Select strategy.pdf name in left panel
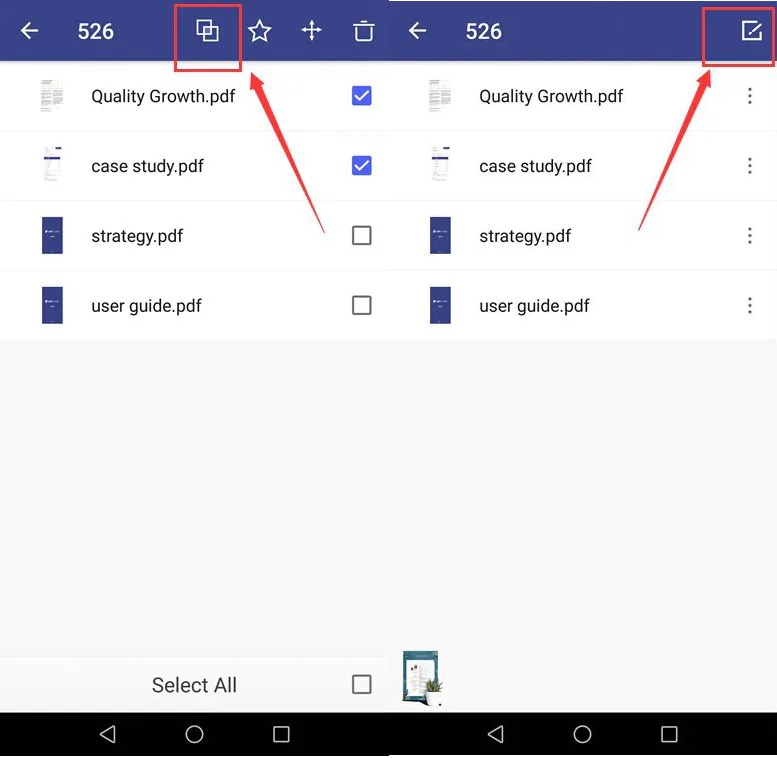The height and width of the screenshot is (758, 777). [137, 236]
